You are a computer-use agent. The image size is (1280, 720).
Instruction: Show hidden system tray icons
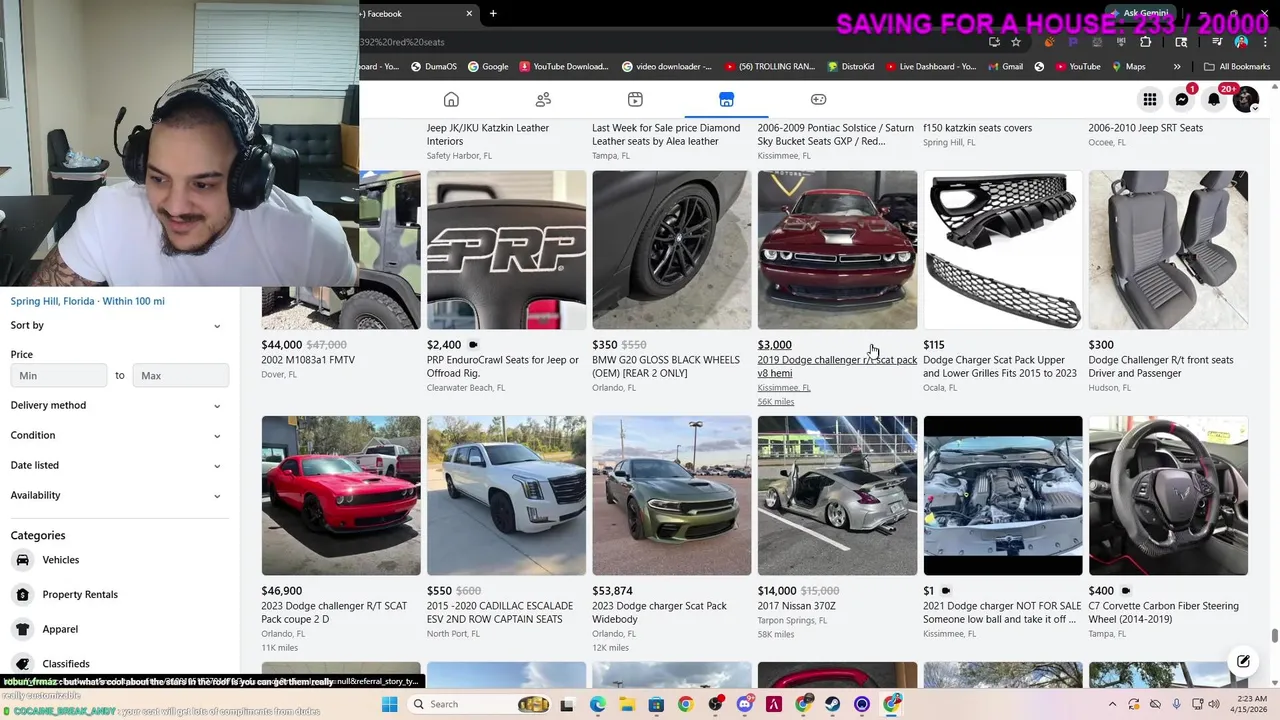click(1112, 704)
